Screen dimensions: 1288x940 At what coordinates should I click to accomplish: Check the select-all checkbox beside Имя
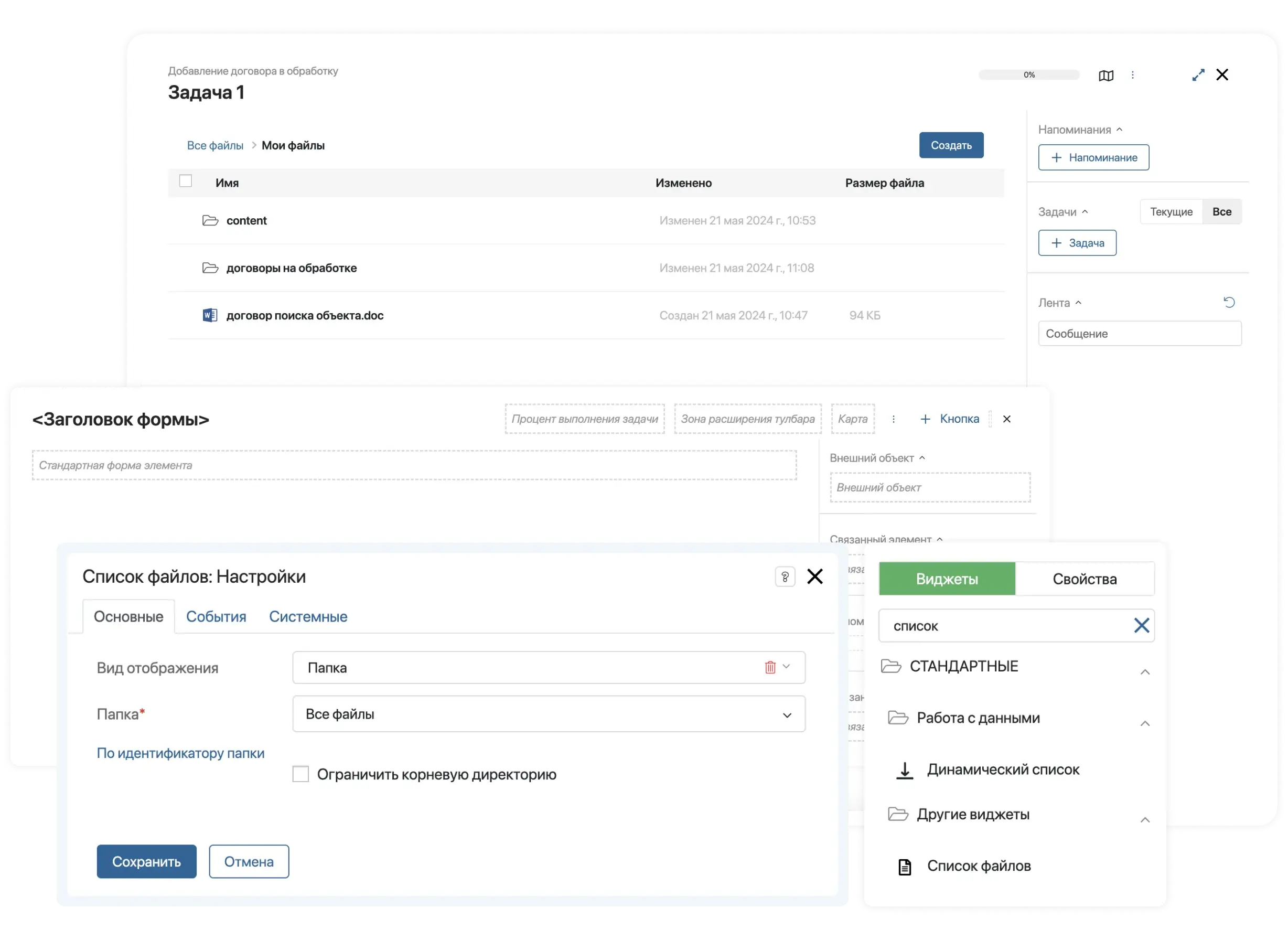point(186,181)
